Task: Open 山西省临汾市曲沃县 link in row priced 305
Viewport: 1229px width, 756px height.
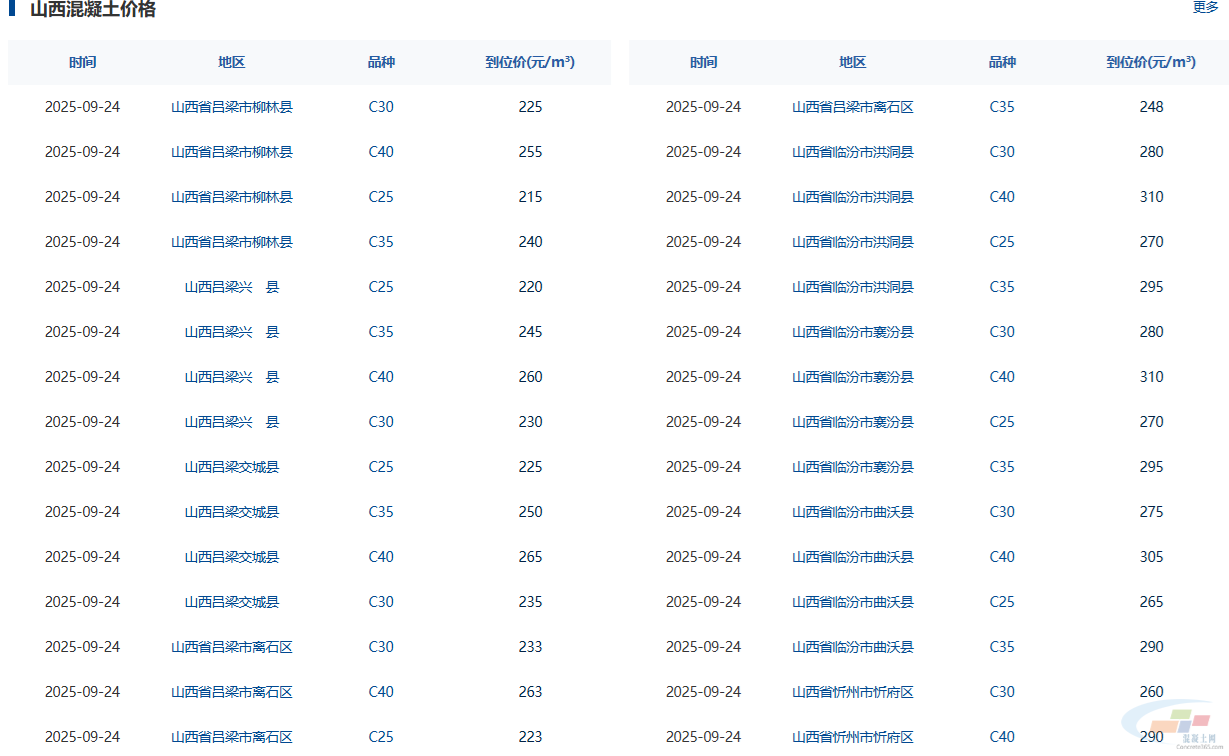Action: [852, 557]
